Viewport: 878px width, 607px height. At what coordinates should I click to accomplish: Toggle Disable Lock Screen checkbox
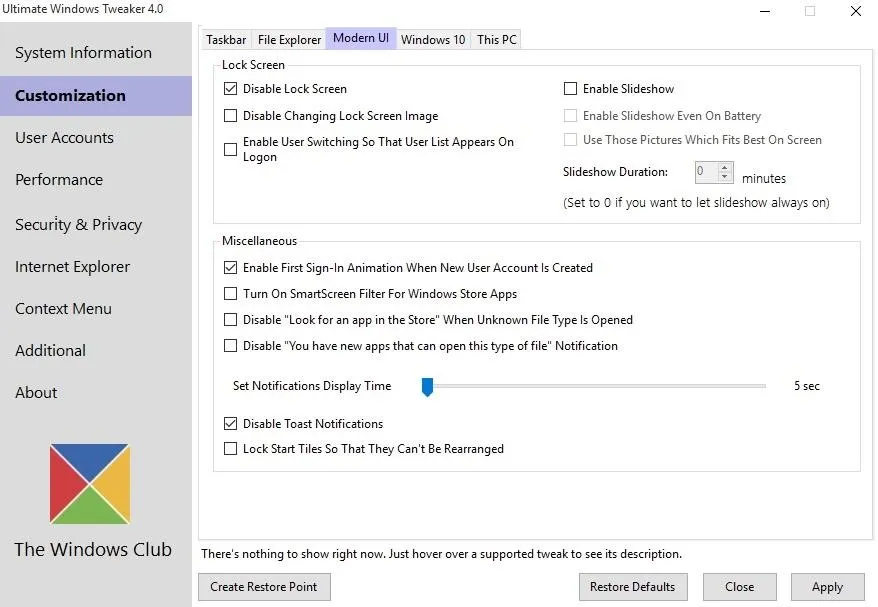[230, 88]
